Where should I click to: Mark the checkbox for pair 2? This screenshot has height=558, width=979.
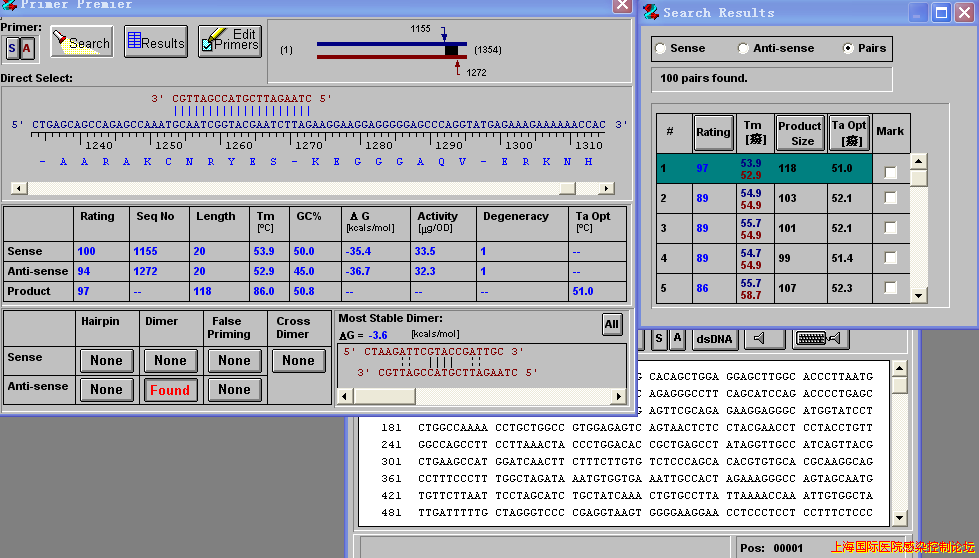(890, 199)
